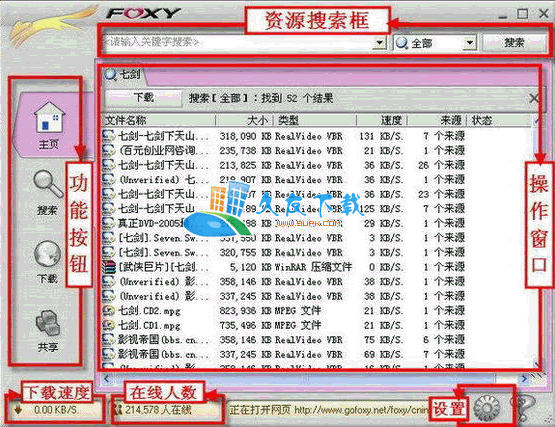The height and width of the screenshot is (427, 555).
Task: Sort by 大小 column header
Action: [244, 120]
